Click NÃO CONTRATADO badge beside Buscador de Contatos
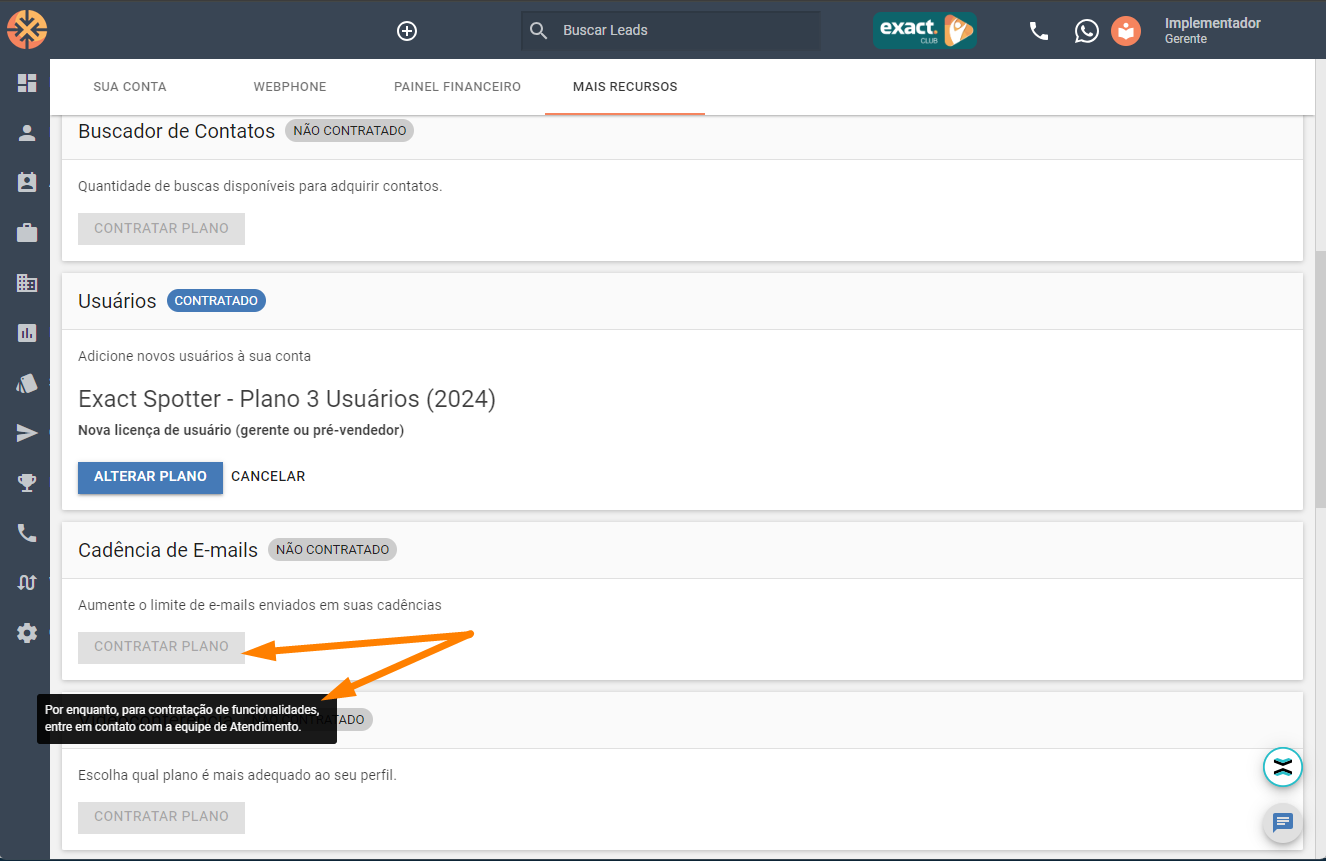Viewport: 1326px width, 861px height. 349,130
